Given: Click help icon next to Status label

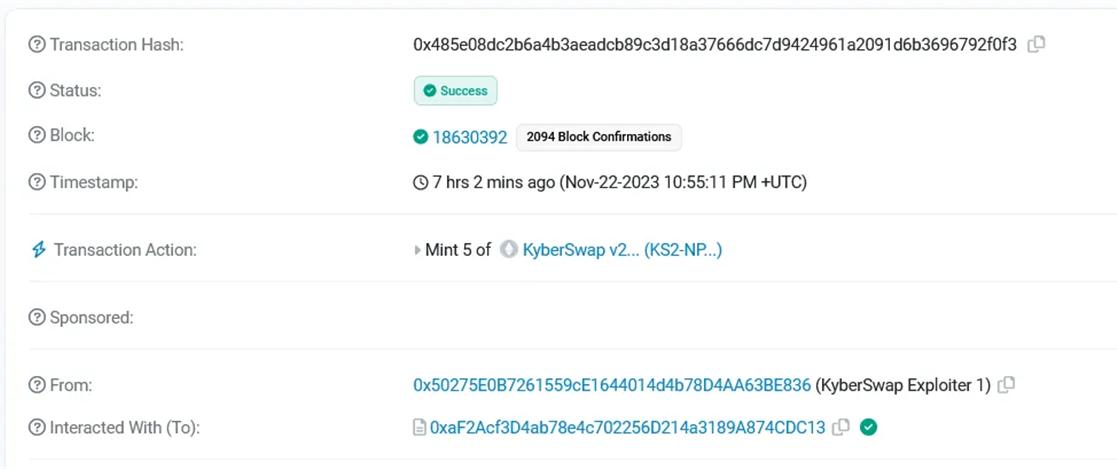Looking at the screenshot, I should 36,91.
